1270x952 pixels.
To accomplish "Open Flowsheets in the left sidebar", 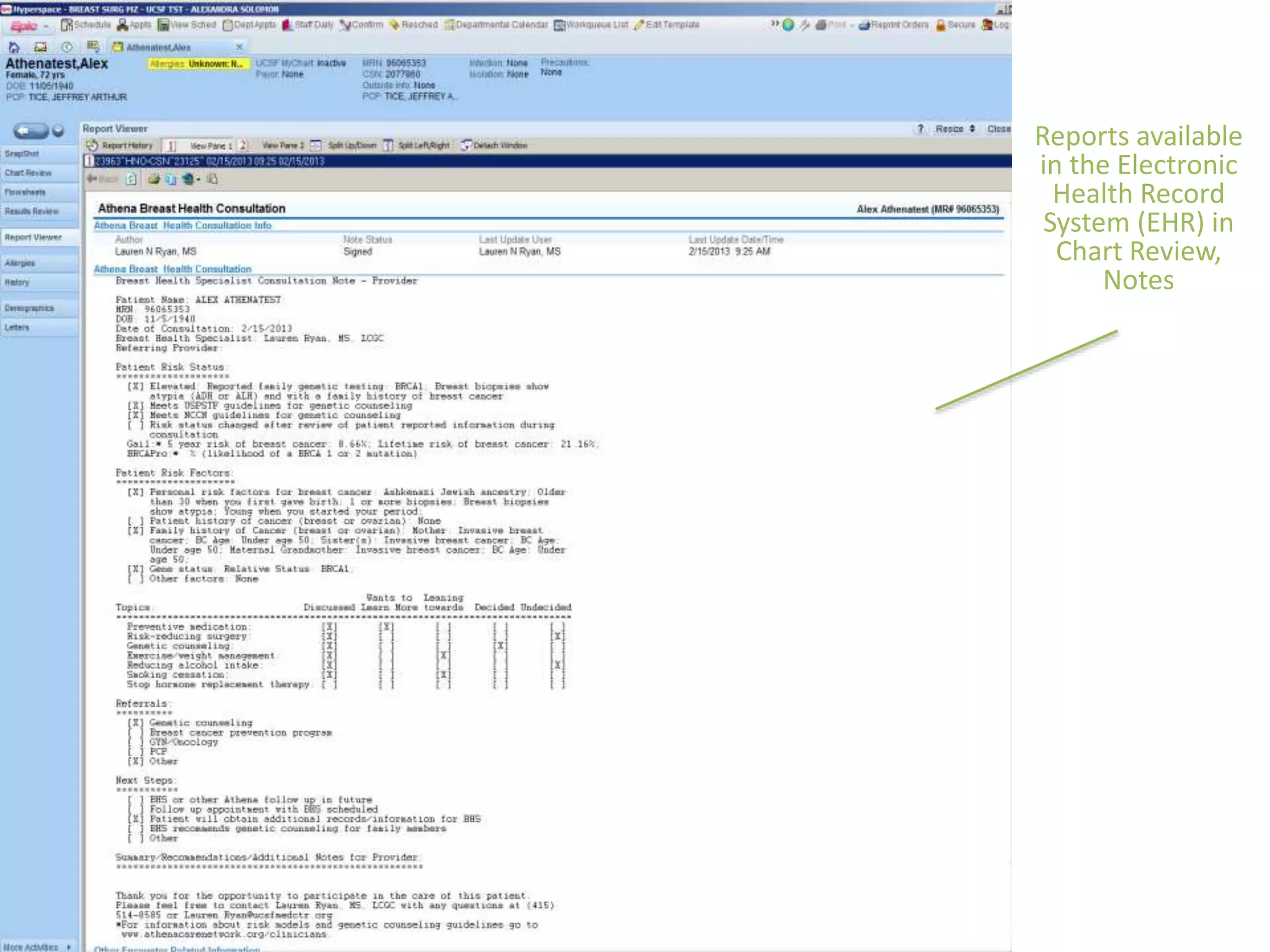I will [x=40, y=192].
